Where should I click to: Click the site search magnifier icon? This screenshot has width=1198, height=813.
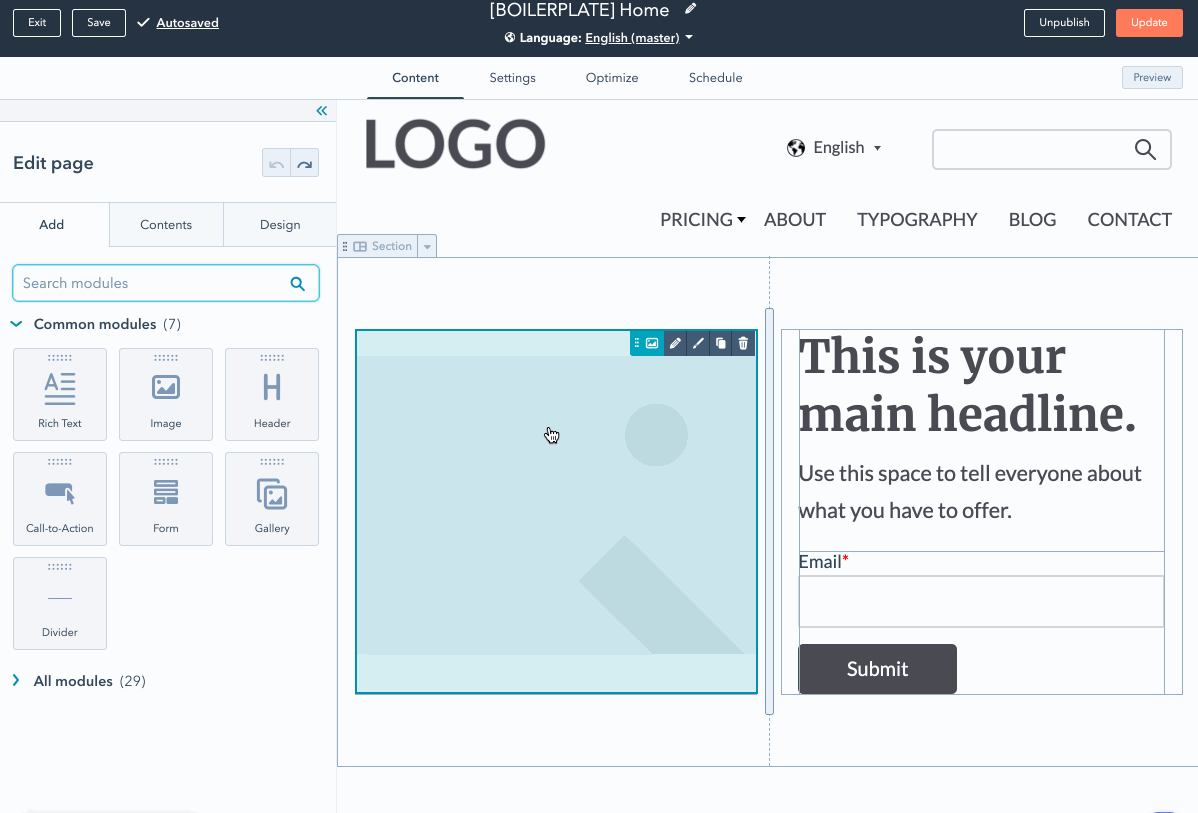coord(1145,149)
